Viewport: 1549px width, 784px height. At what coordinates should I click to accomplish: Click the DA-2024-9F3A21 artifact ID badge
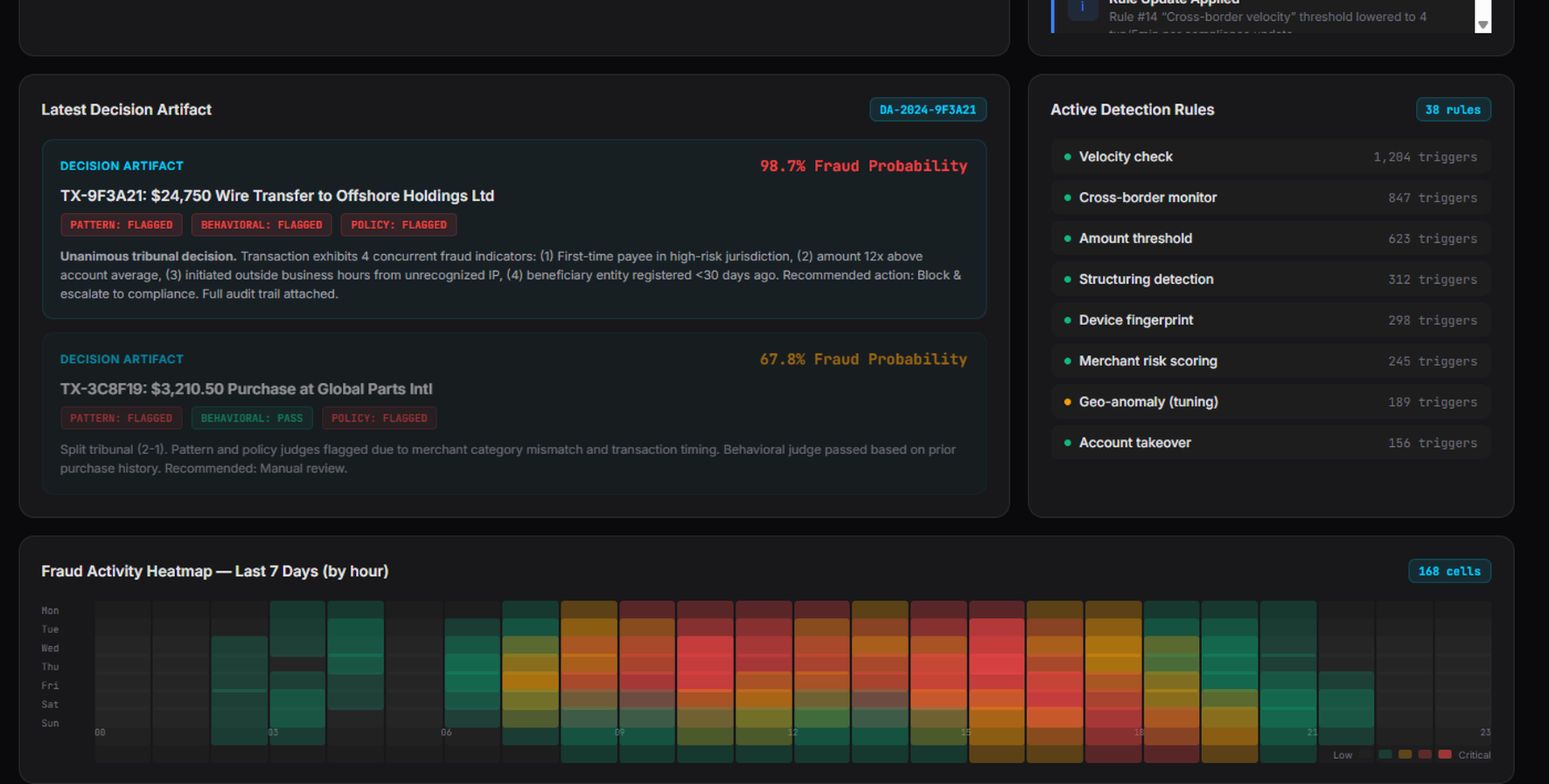click(927, 110)
